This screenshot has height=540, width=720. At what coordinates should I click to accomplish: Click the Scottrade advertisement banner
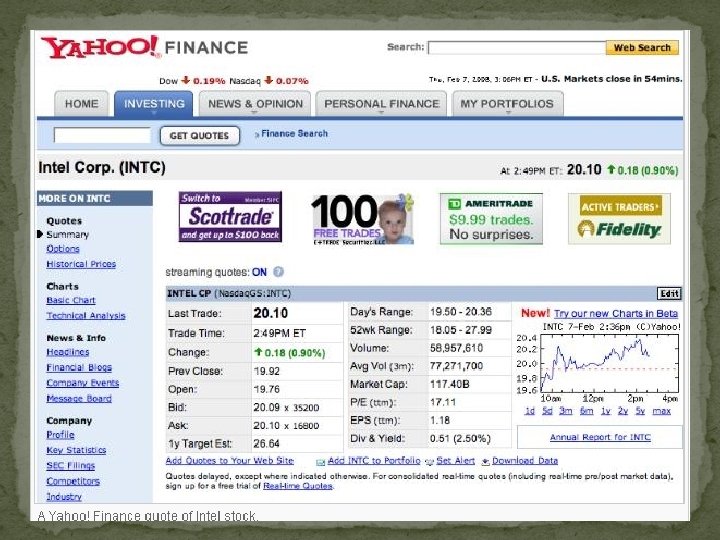click(230, 217)
